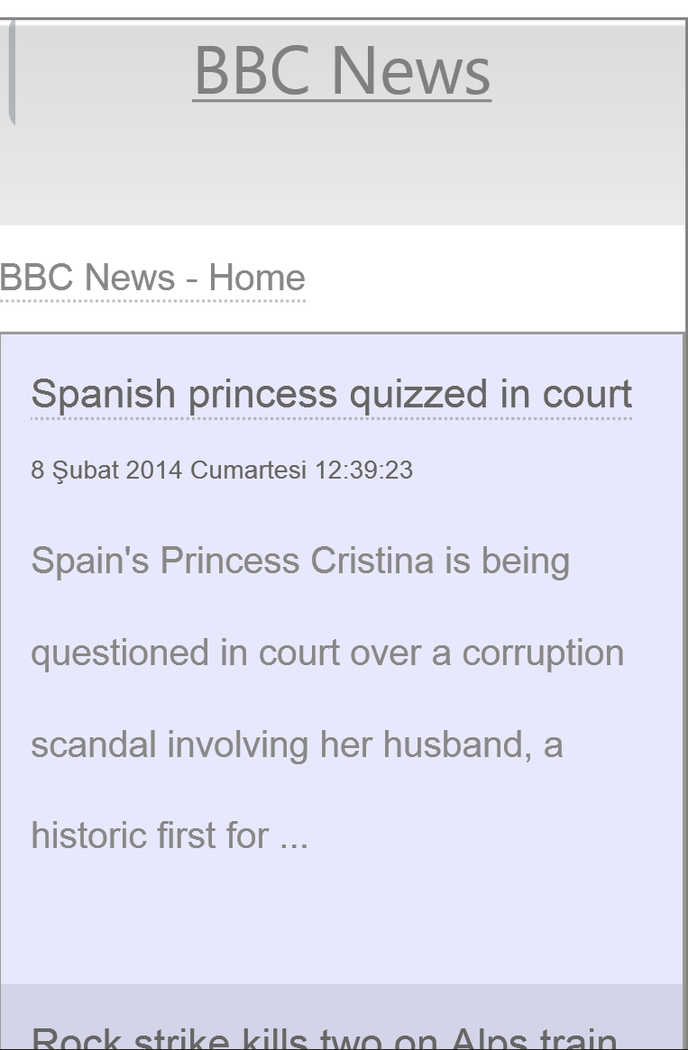
Task: Click summary line historic first for
Action: tap(150, 836)
